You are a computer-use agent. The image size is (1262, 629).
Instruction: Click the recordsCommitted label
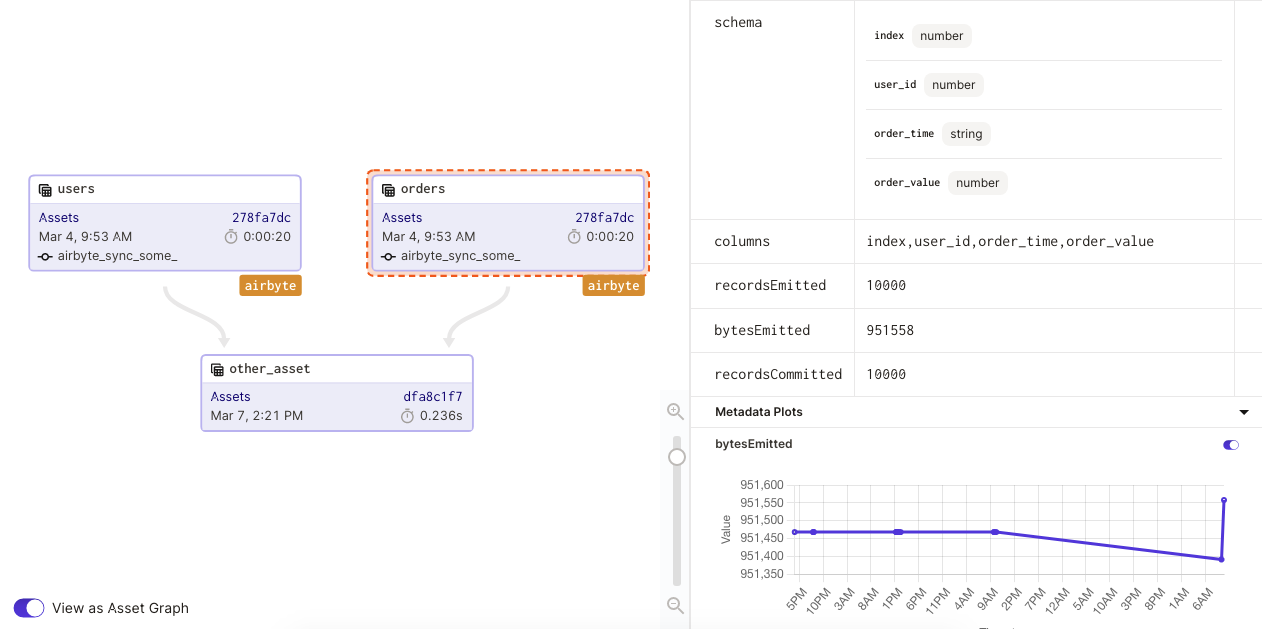click(x=778, y=374)
